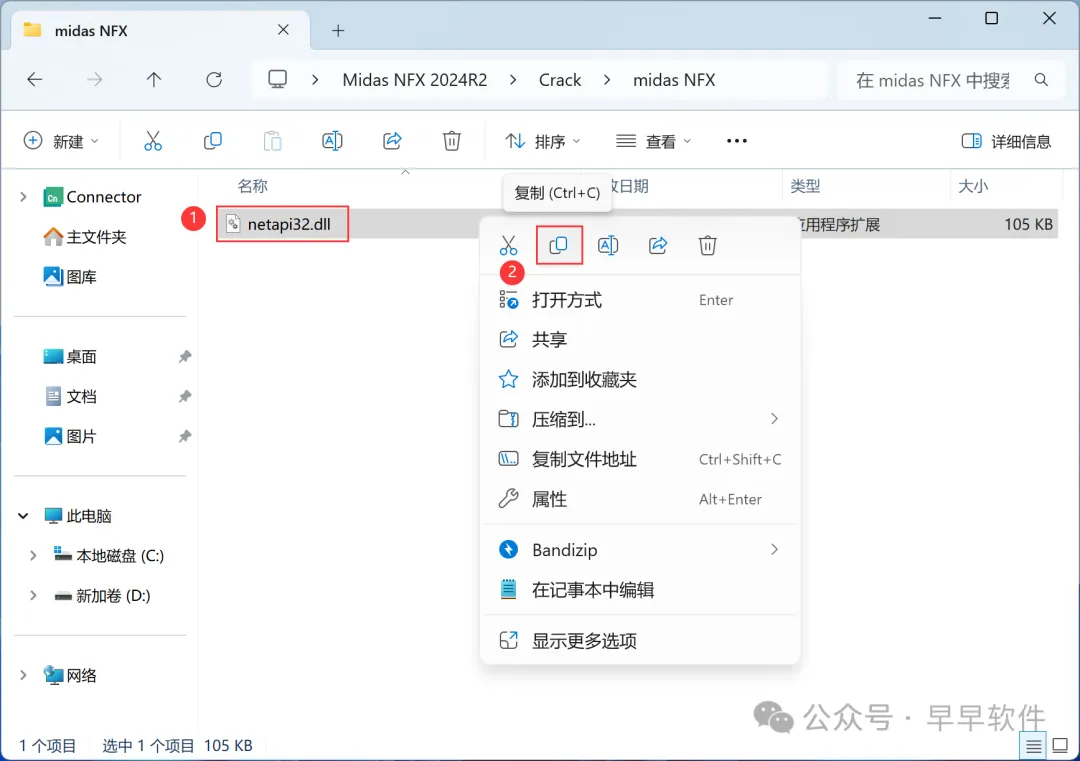This screenshot has width=1080, height=761.
Task: Open the 新建 dropdown
Action: point(61,141)
